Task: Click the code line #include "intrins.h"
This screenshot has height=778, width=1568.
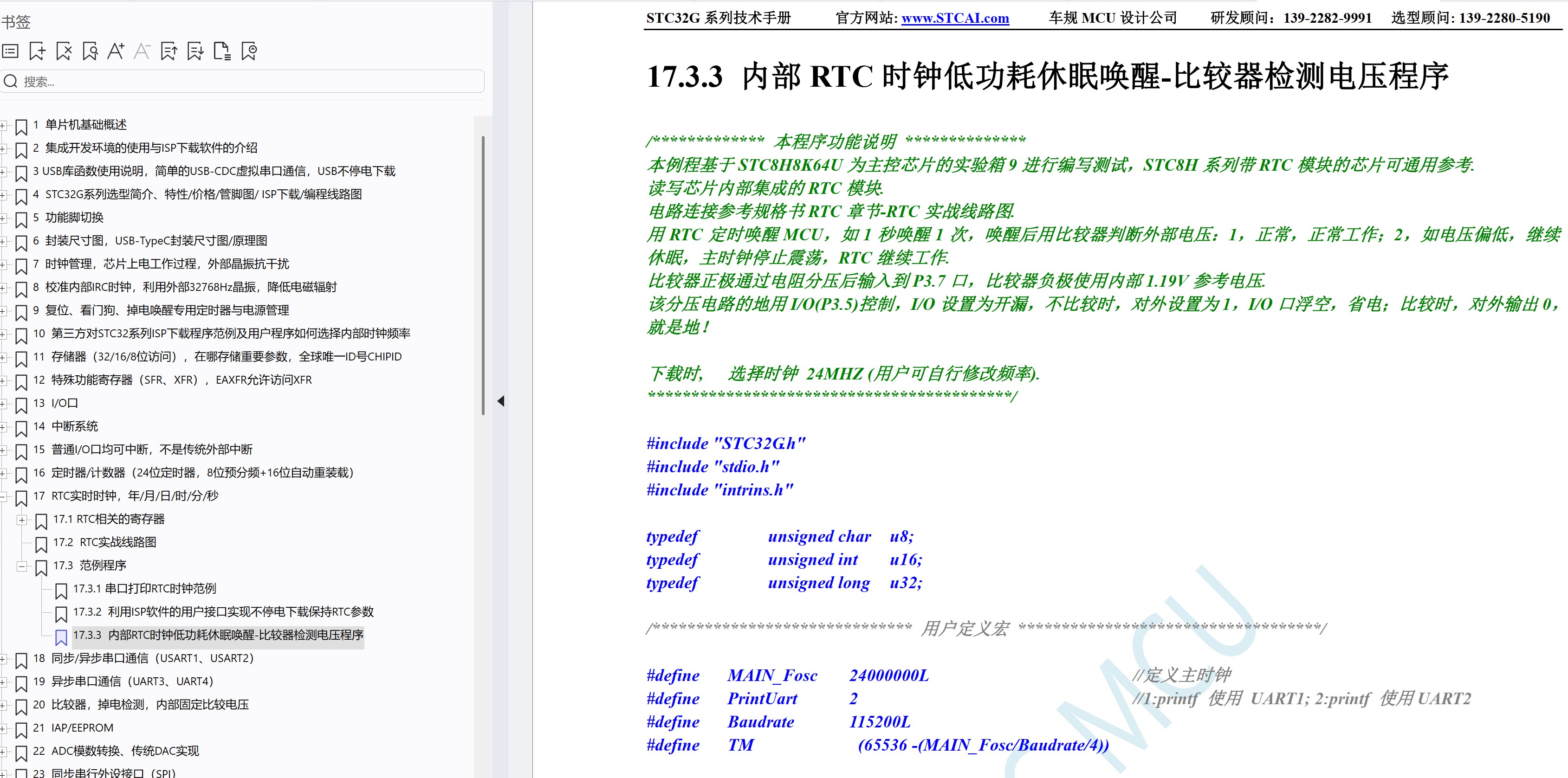Action: (x=720, y=490)
